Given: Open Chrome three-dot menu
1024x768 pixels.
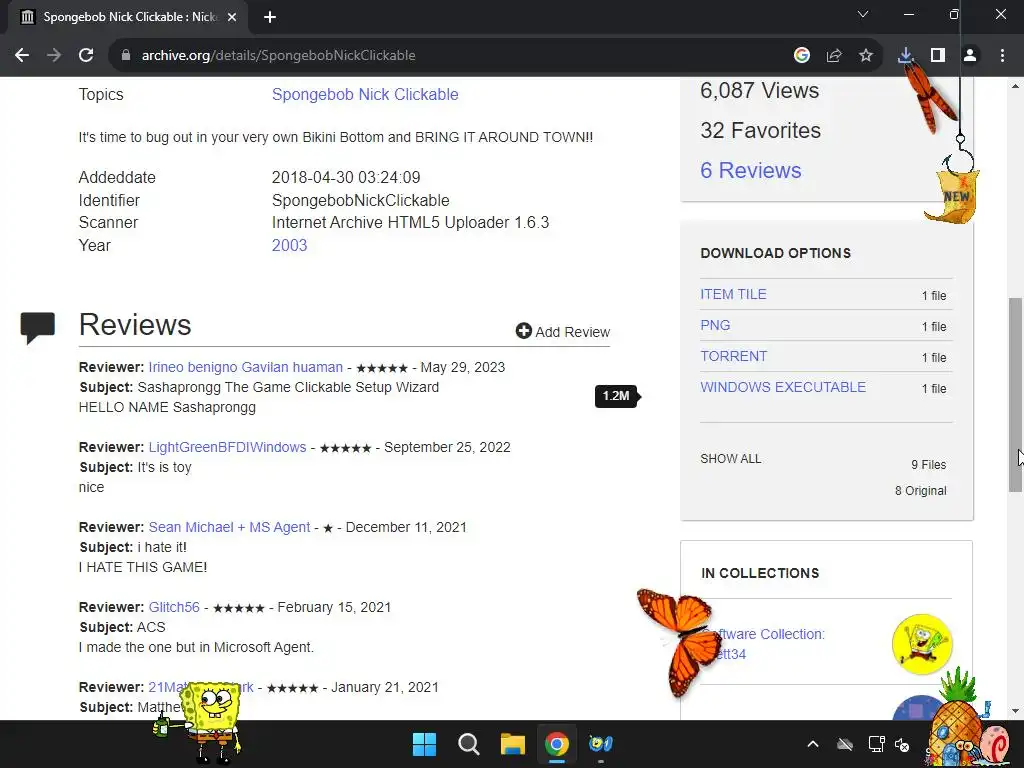Looking at the screenshot, I should click(x=1002, y=56).
